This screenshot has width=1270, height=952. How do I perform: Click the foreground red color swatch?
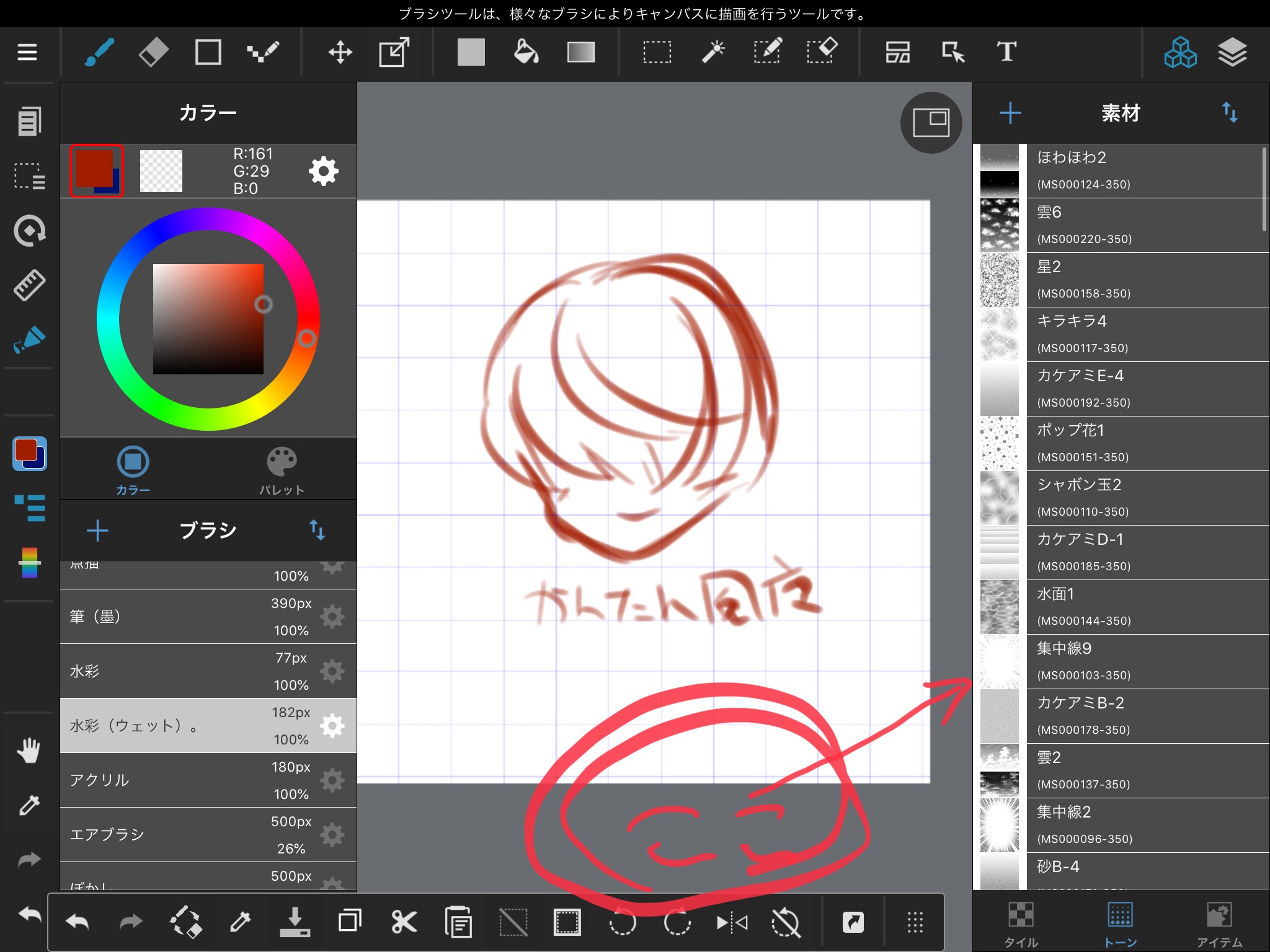point(93,166)
